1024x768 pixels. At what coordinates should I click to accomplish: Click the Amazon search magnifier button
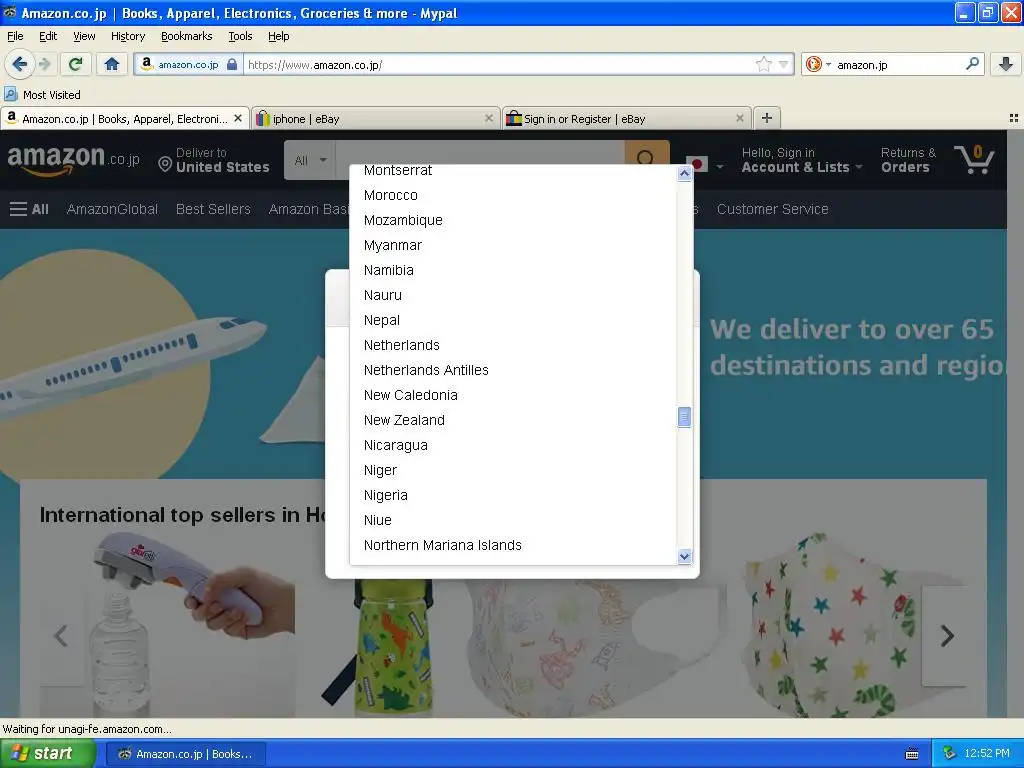point(647,159)
